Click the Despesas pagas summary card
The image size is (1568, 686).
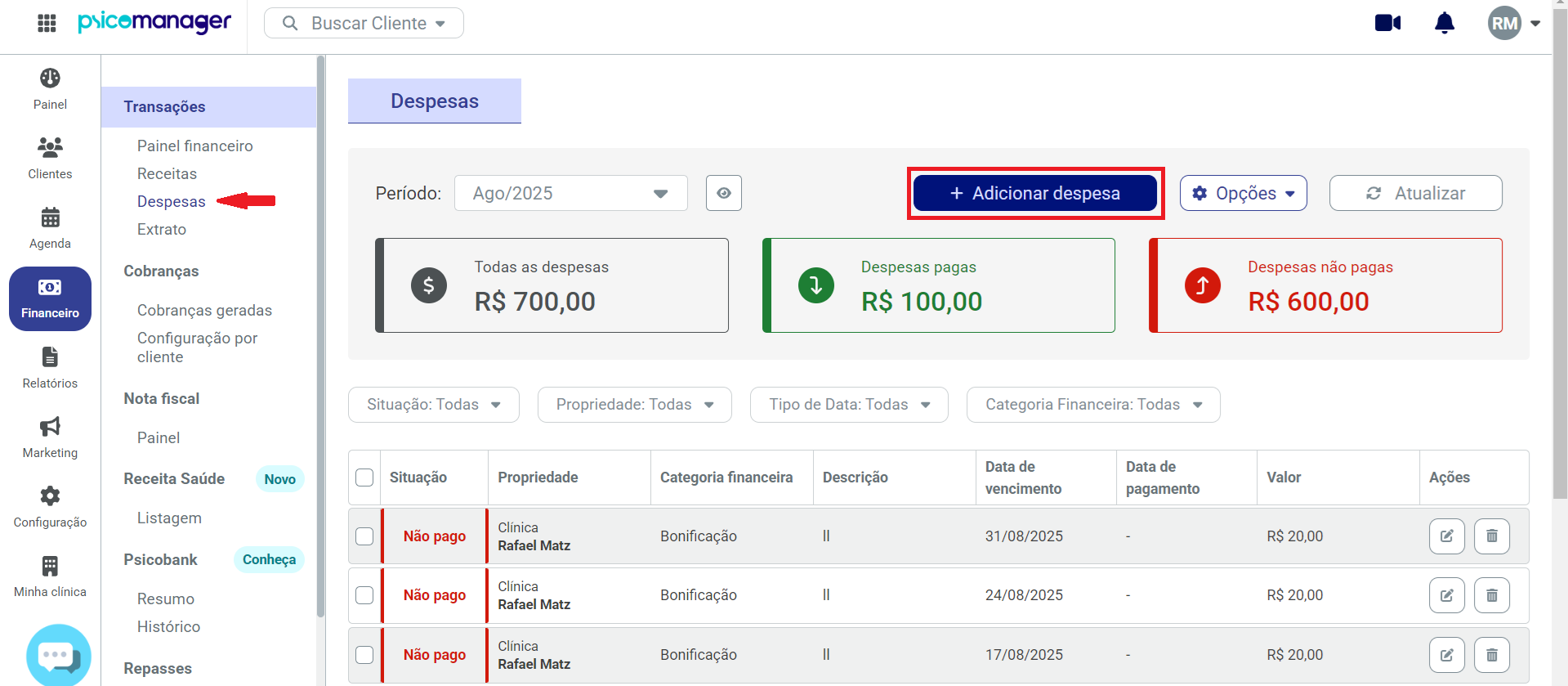tap(938, 285)
